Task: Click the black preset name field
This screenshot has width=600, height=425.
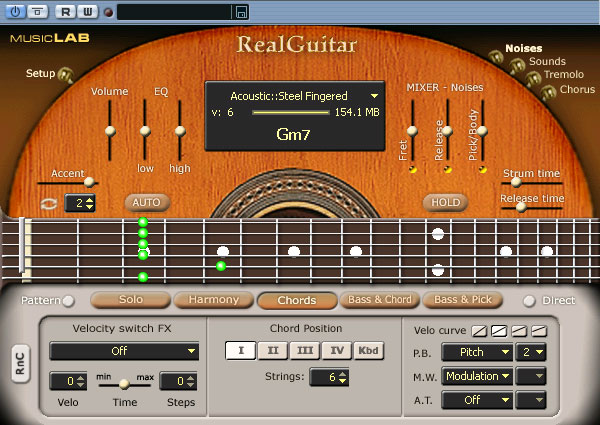Action: [x=174, y=12]
